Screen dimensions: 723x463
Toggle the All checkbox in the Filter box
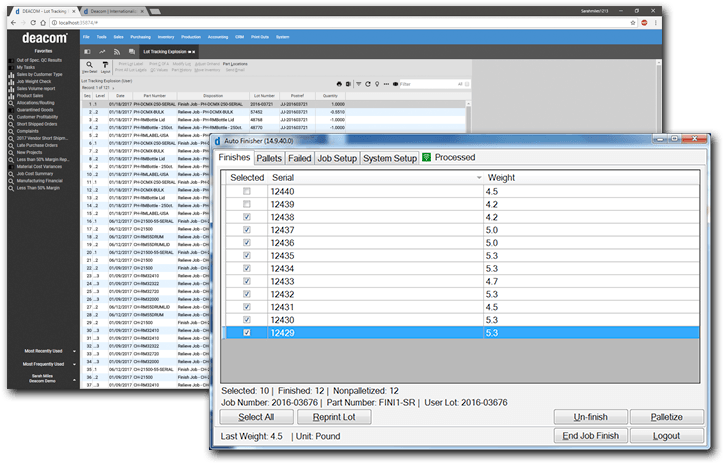coord(467,84)
